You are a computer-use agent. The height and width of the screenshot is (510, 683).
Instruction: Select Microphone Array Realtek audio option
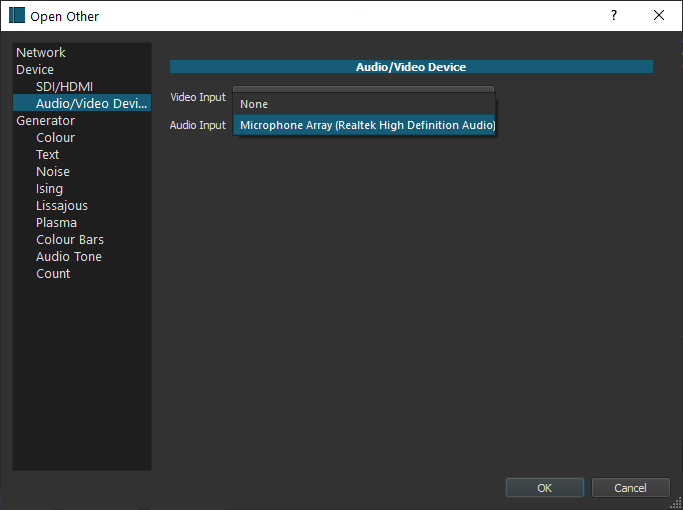click(x=364, y=125)
